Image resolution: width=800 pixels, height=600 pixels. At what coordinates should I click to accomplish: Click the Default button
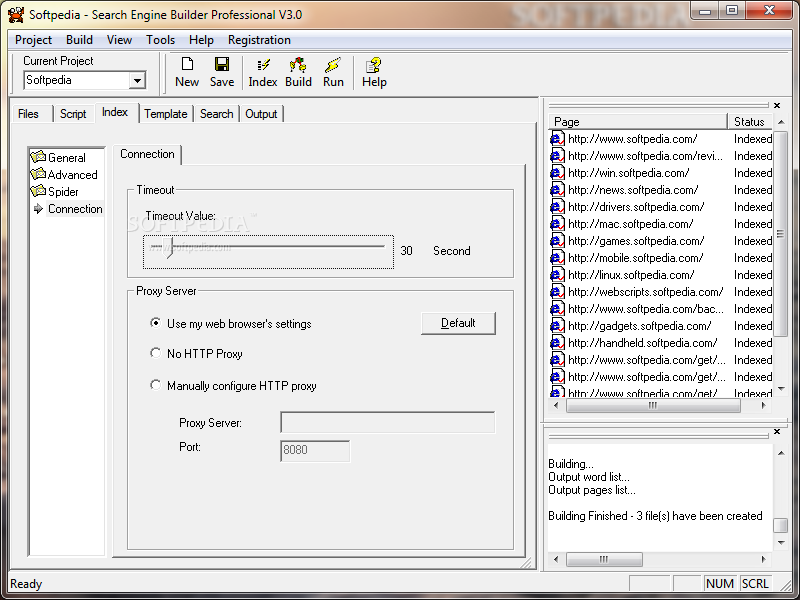(458, 323)
